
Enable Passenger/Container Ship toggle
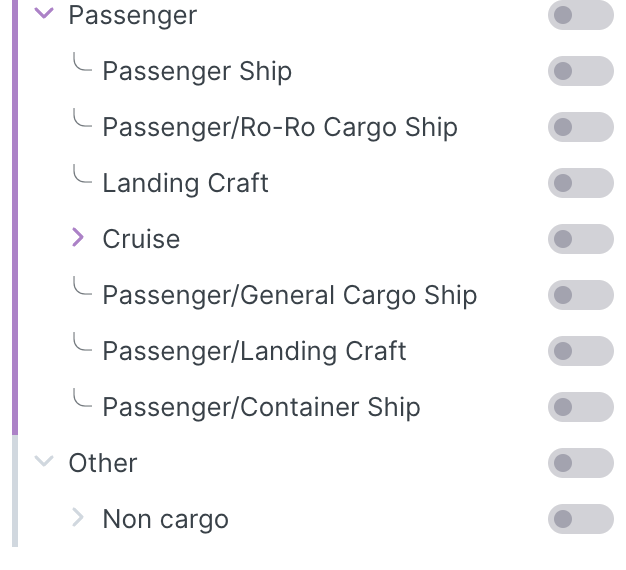pos(580,408)
